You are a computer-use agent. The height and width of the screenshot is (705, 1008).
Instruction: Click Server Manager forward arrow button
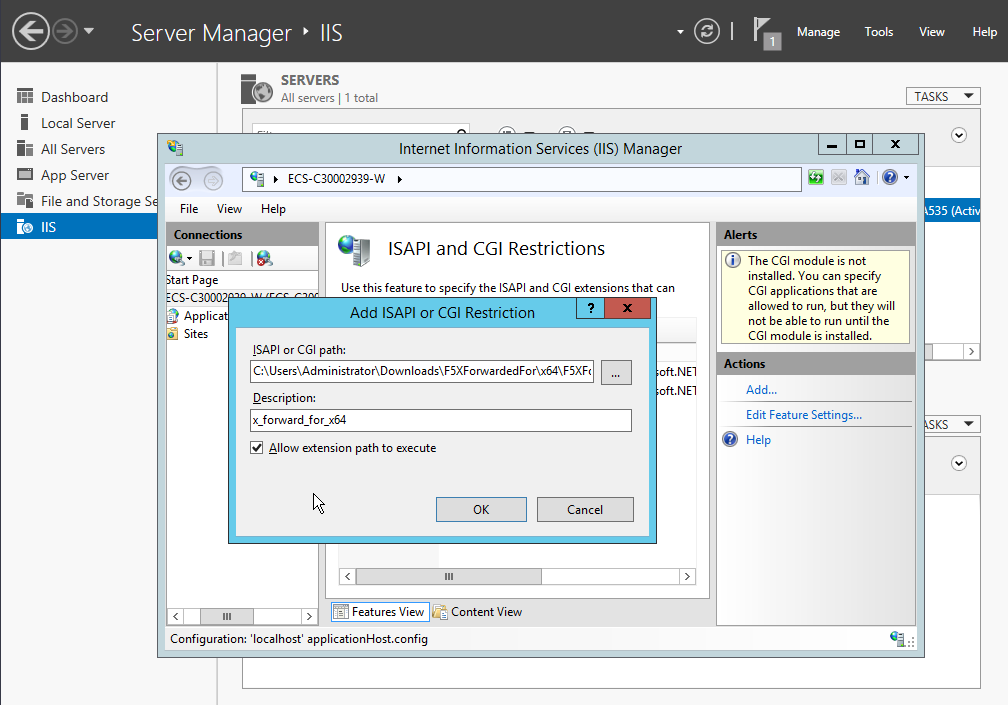coord(65,31)
